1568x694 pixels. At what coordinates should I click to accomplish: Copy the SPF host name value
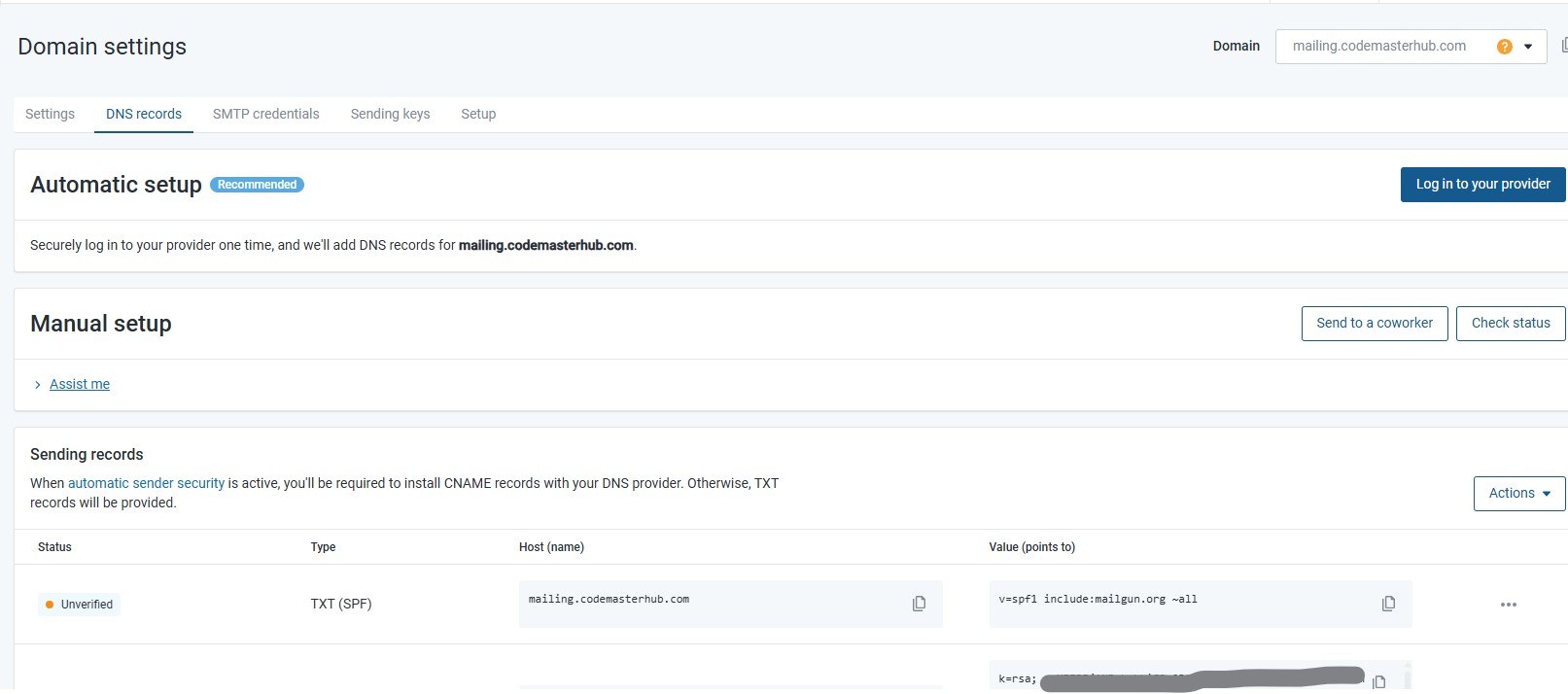pos(919,604)
